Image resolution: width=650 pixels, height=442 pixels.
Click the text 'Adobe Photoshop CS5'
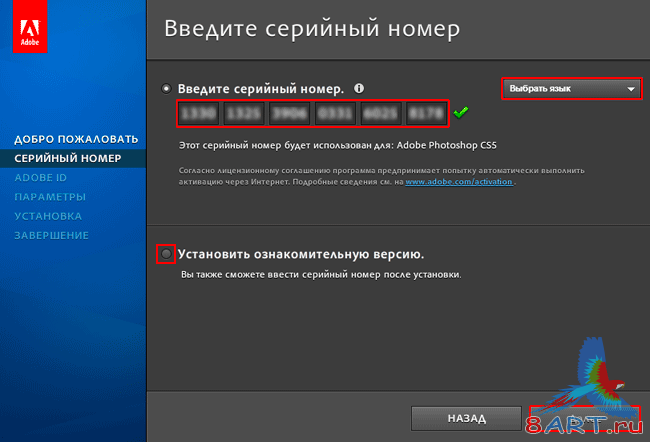(x=446, y=145)
